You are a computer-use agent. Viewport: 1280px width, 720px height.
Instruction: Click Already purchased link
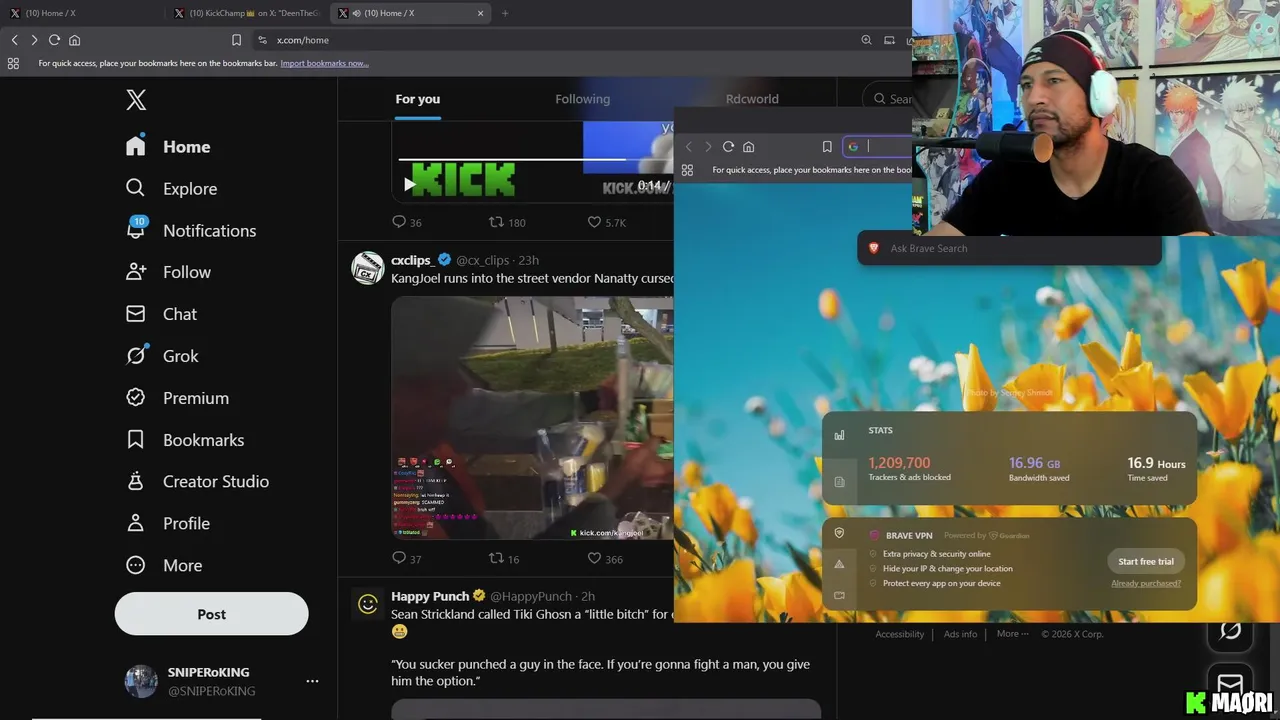[x=1146, y=583]
